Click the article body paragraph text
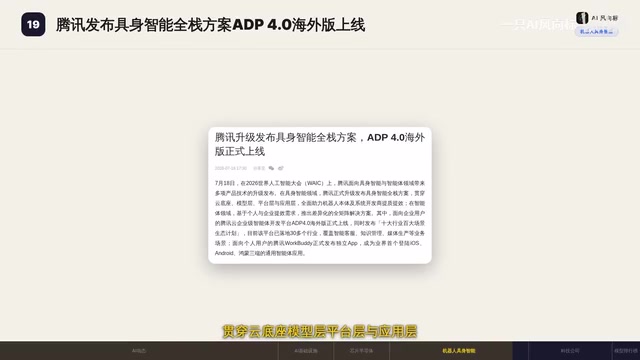Viewport: 640px width, 360px height. [x=320, y=218]
